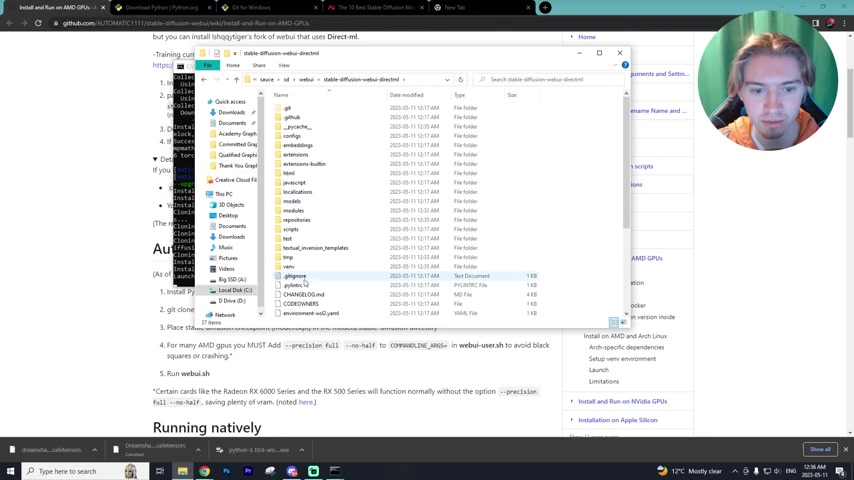The width and height of the screenshot is (854, 480).
Task: Click the browser address bar
Action: click(x=185, y=23)
